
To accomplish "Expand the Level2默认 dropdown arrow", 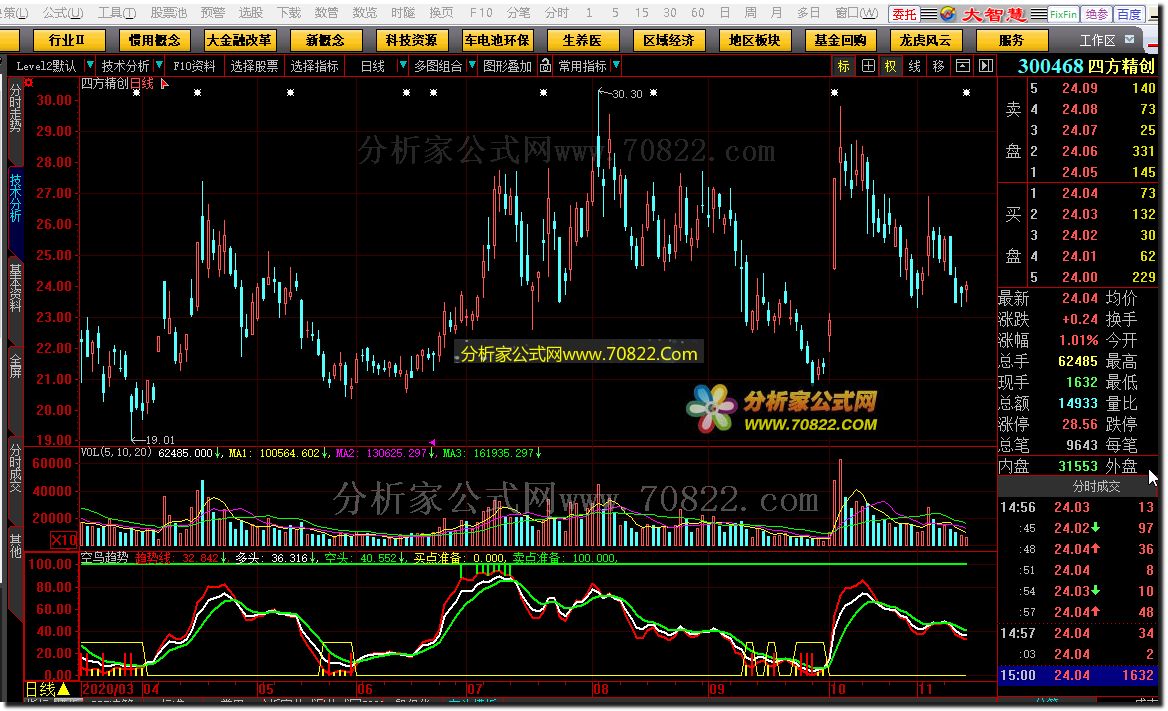I will click(89, 66).
